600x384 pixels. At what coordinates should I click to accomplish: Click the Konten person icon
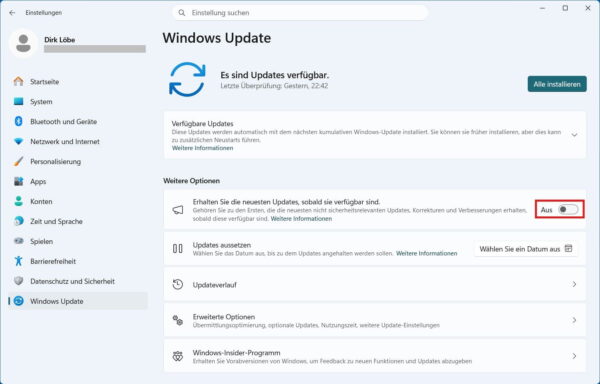coord(18,201)
